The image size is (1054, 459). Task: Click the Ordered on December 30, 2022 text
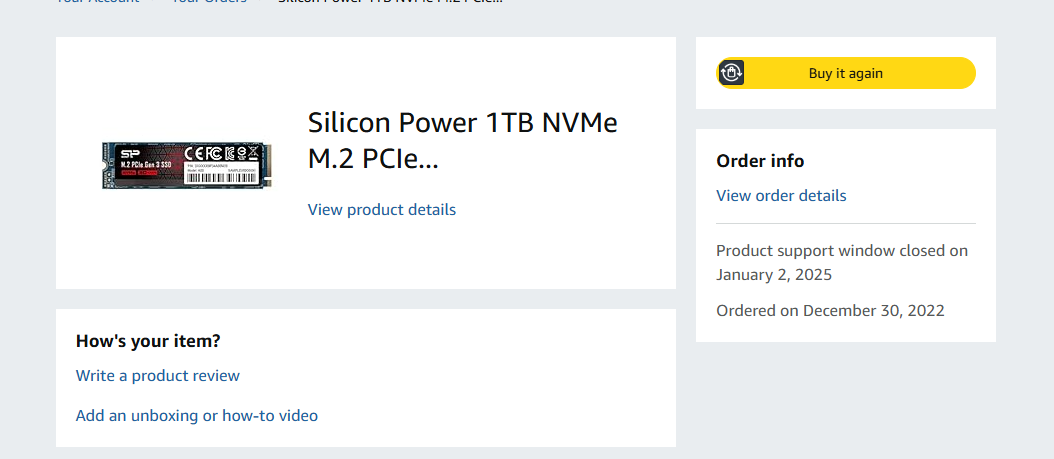(x=830, y=311)
